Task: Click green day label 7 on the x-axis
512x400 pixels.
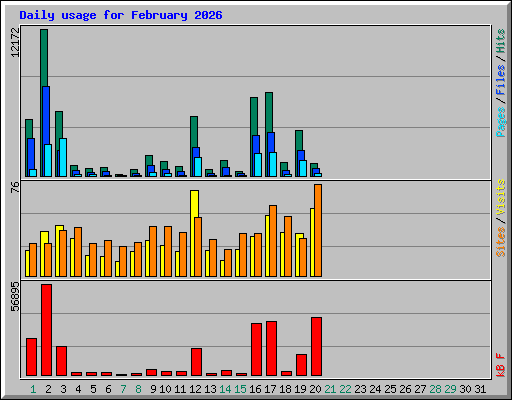Action: pyautogui.click(x=123, y=389)
